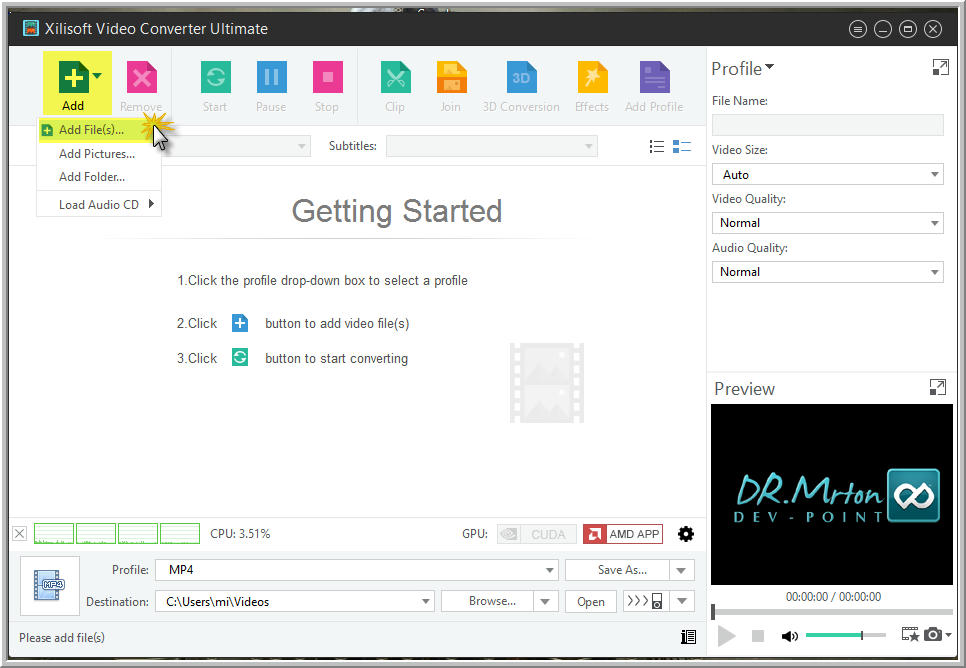
Task: Choose Add File(s)... from the menu
Action: tap(91, 130)
